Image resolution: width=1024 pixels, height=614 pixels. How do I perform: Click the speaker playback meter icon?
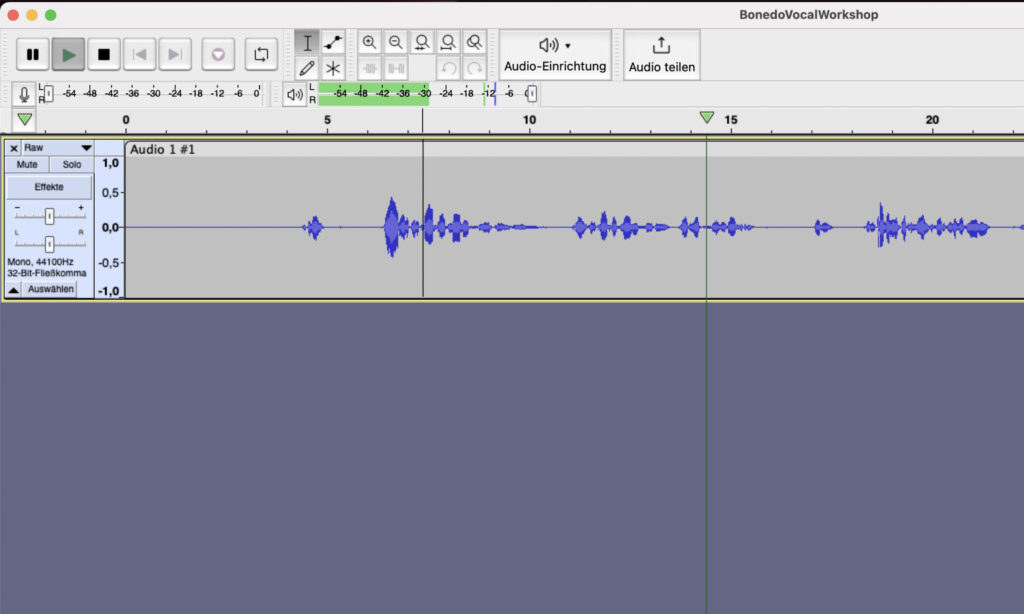pos(295,95)
